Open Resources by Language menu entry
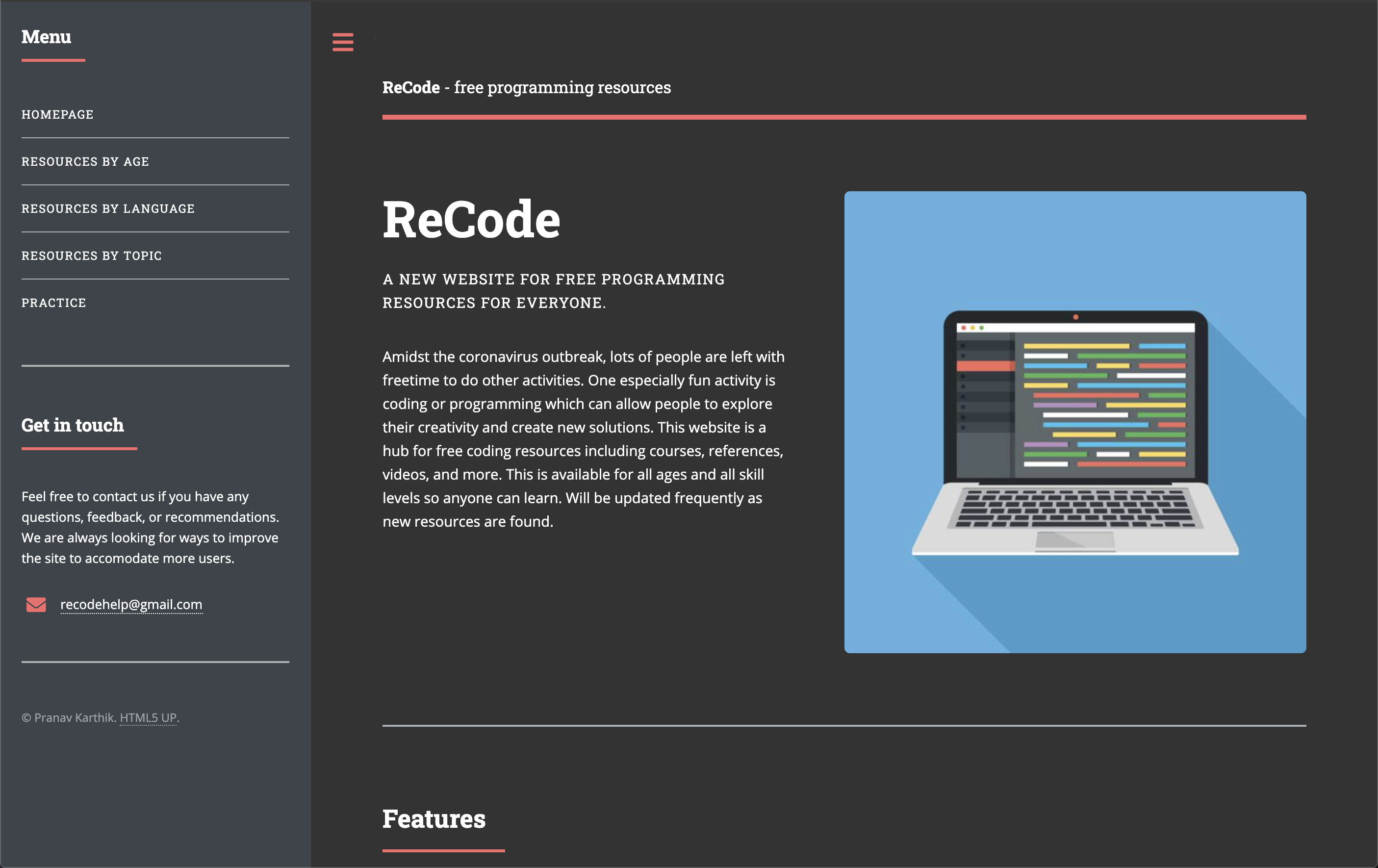Screen dimensions: 1378x868 [108, 208]
